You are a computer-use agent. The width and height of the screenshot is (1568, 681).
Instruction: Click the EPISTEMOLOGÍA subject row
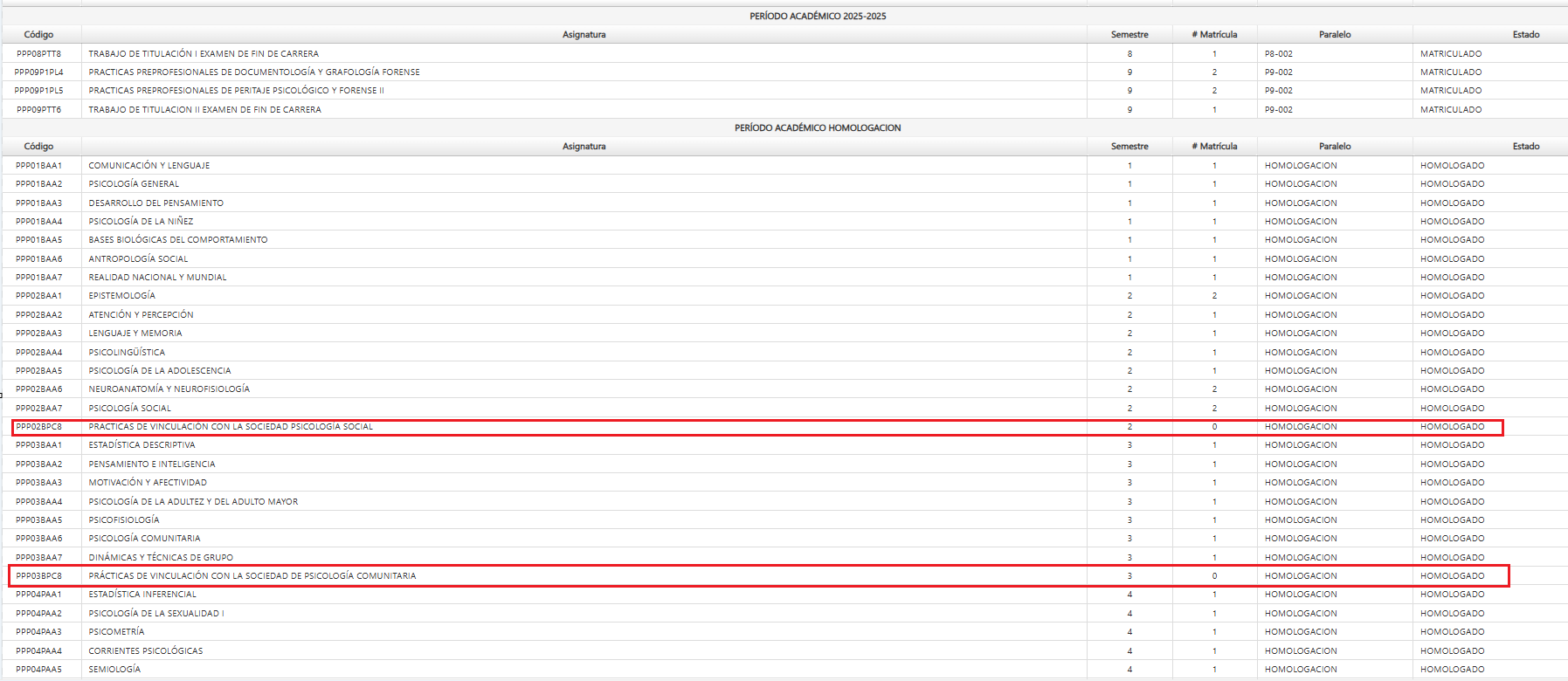122,296
